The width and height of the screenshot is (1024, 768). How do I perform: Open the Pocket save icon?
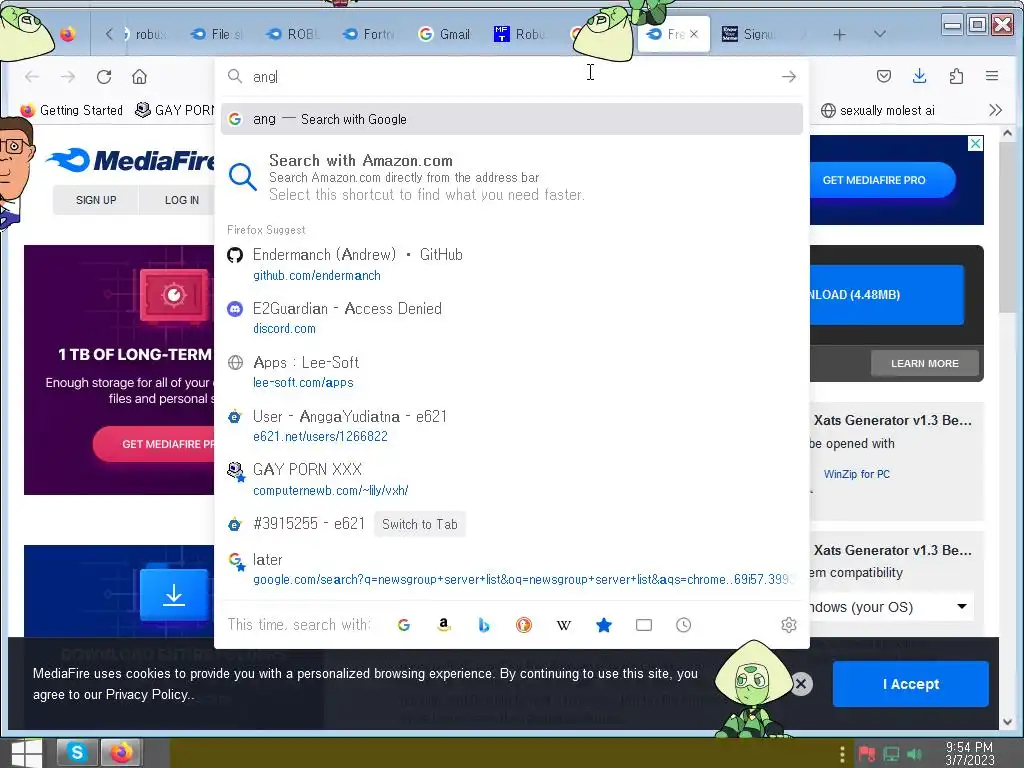[884, 76]
